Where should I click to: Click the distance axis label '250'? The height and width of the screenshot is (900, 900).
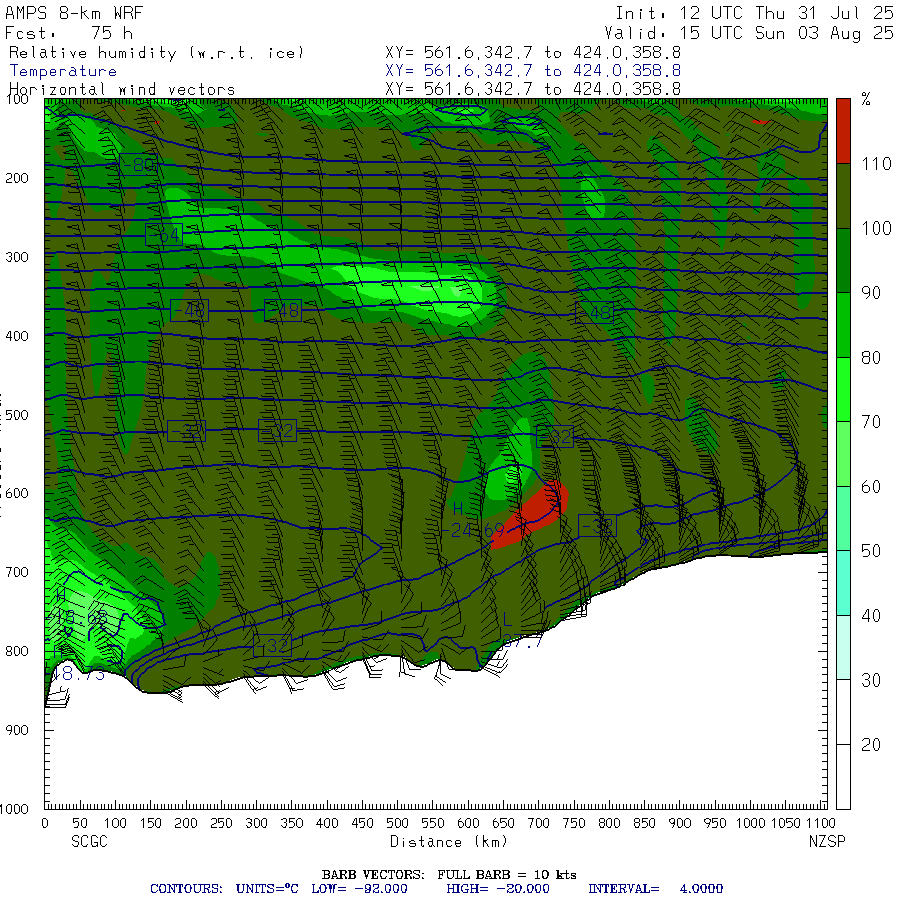[221, 824]
